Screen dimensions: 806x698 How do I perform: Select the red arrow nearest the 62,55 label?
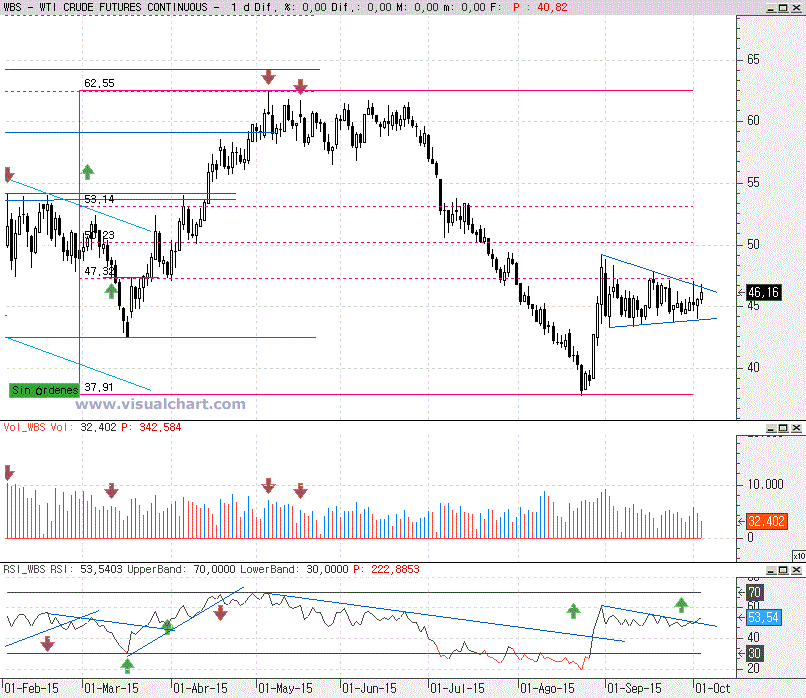coord(268,77)
